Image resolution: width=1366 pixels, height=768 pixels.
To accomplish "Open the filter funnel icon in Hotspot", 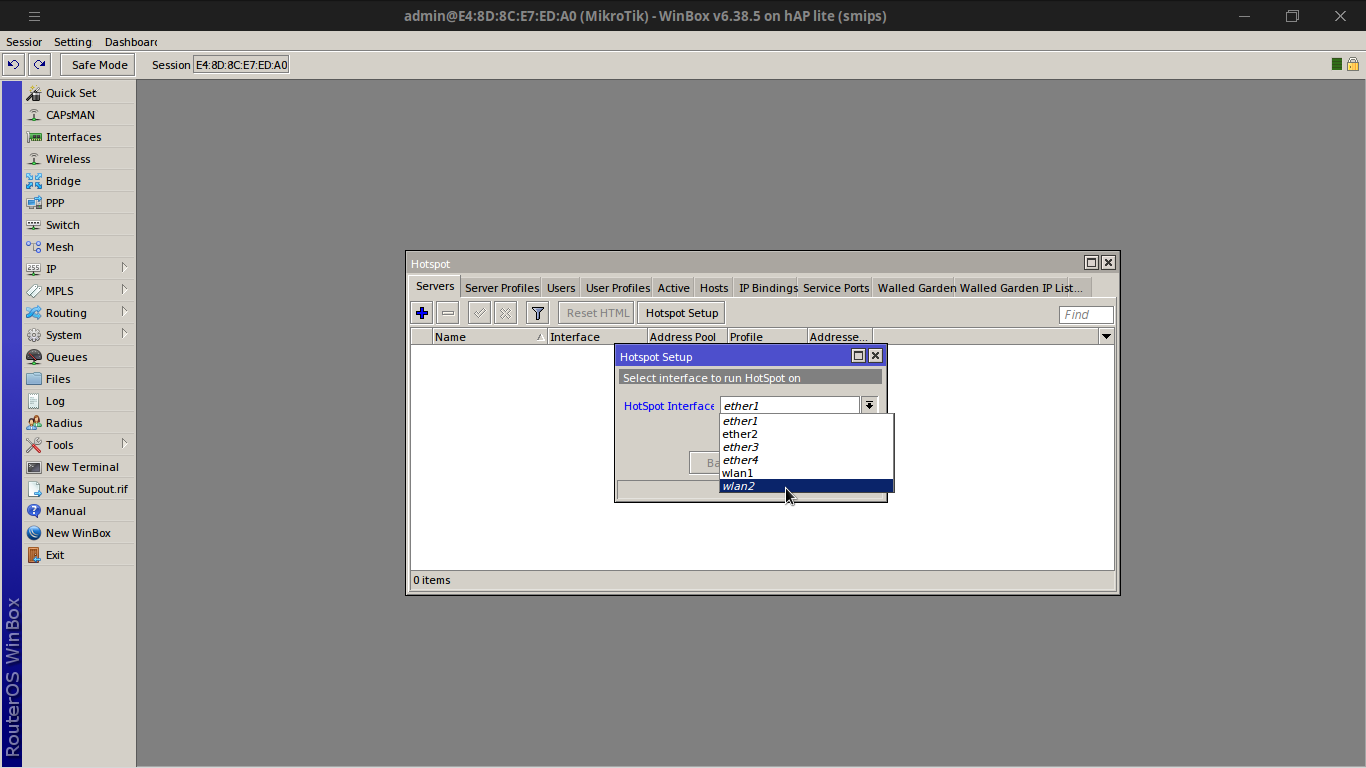I will tap(538, 313).
